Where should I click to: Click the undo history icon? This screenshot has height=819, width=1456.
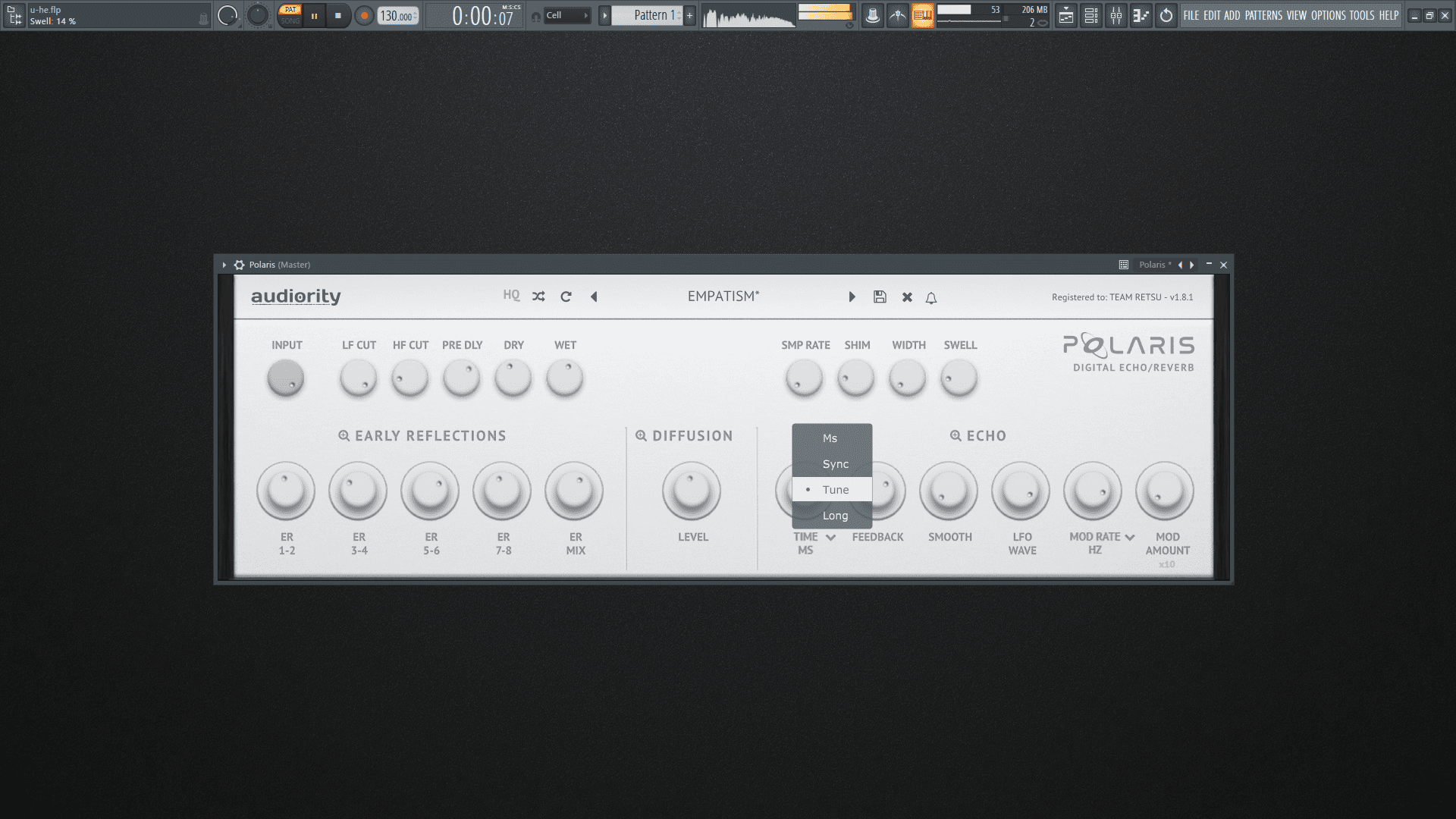pos(1166,15)
